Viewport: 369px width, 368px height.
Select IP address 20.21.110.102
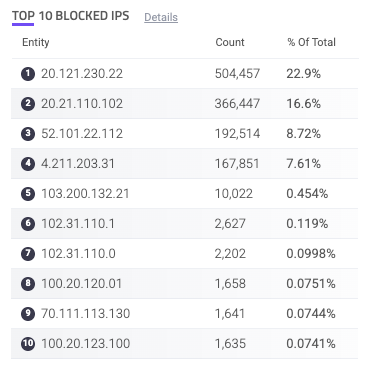point(82,104)
